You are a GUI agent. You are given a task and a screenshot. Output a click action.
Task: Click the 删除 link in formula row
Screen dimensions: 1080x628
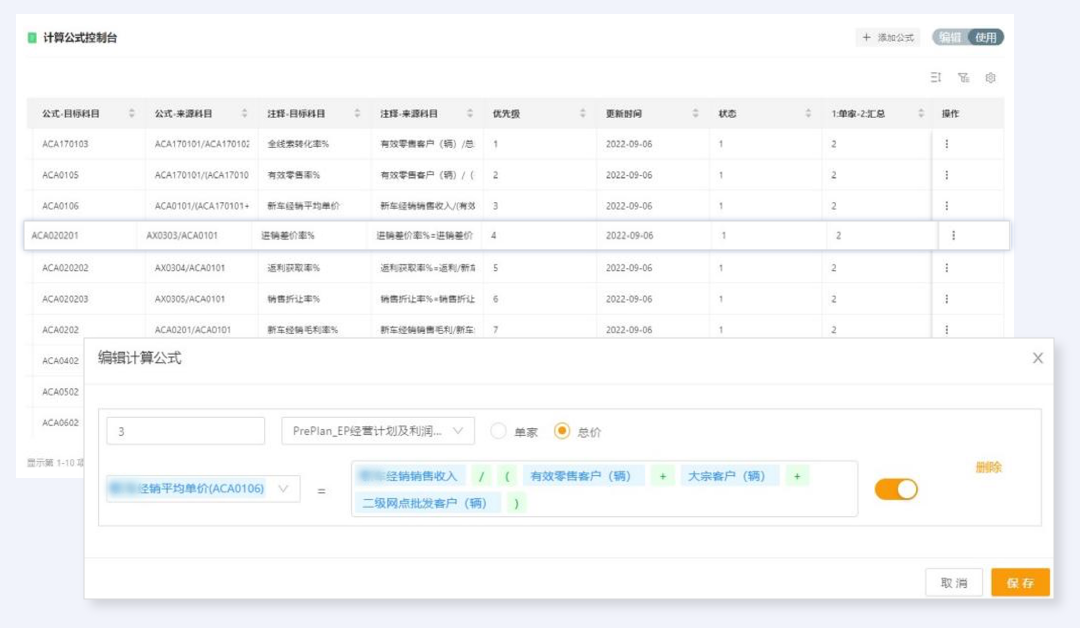[x=988, y=467]
